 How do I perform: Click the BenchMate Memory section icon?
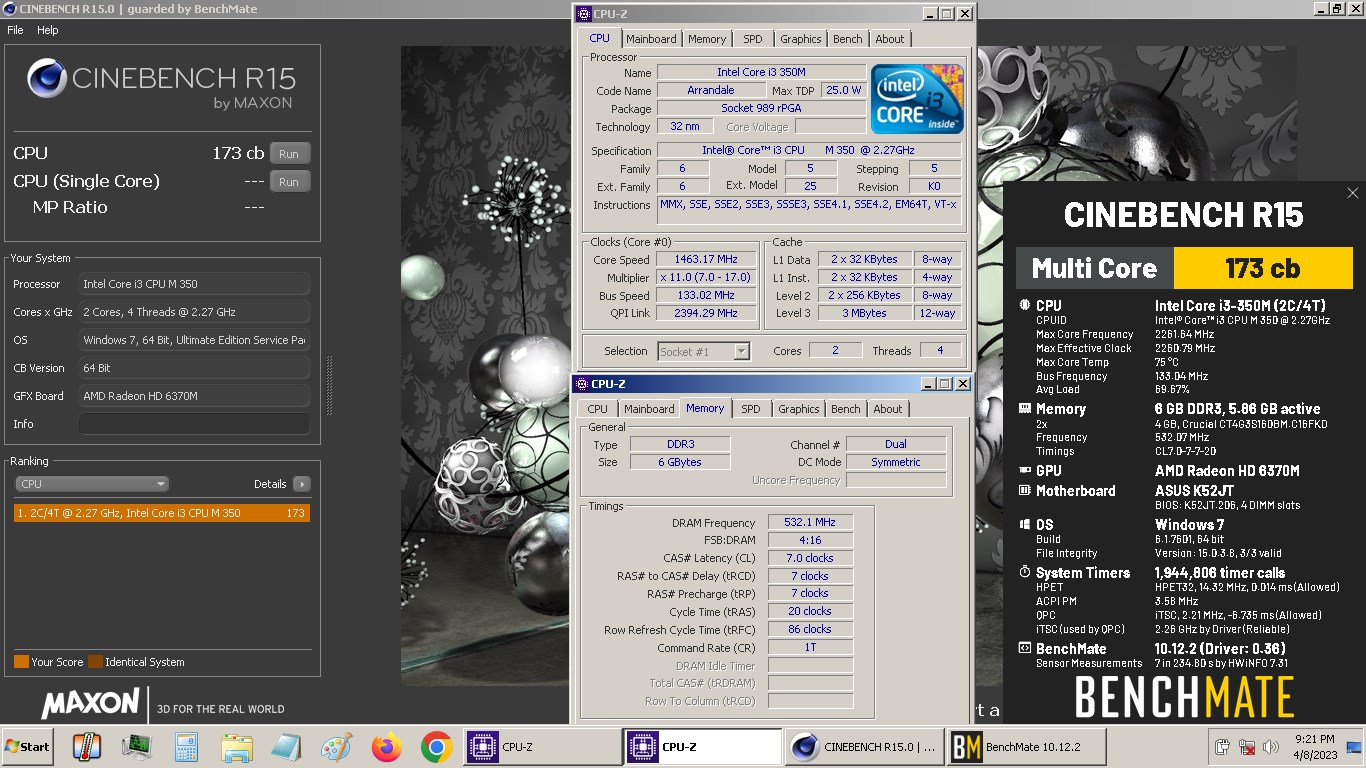(1024, 408)
